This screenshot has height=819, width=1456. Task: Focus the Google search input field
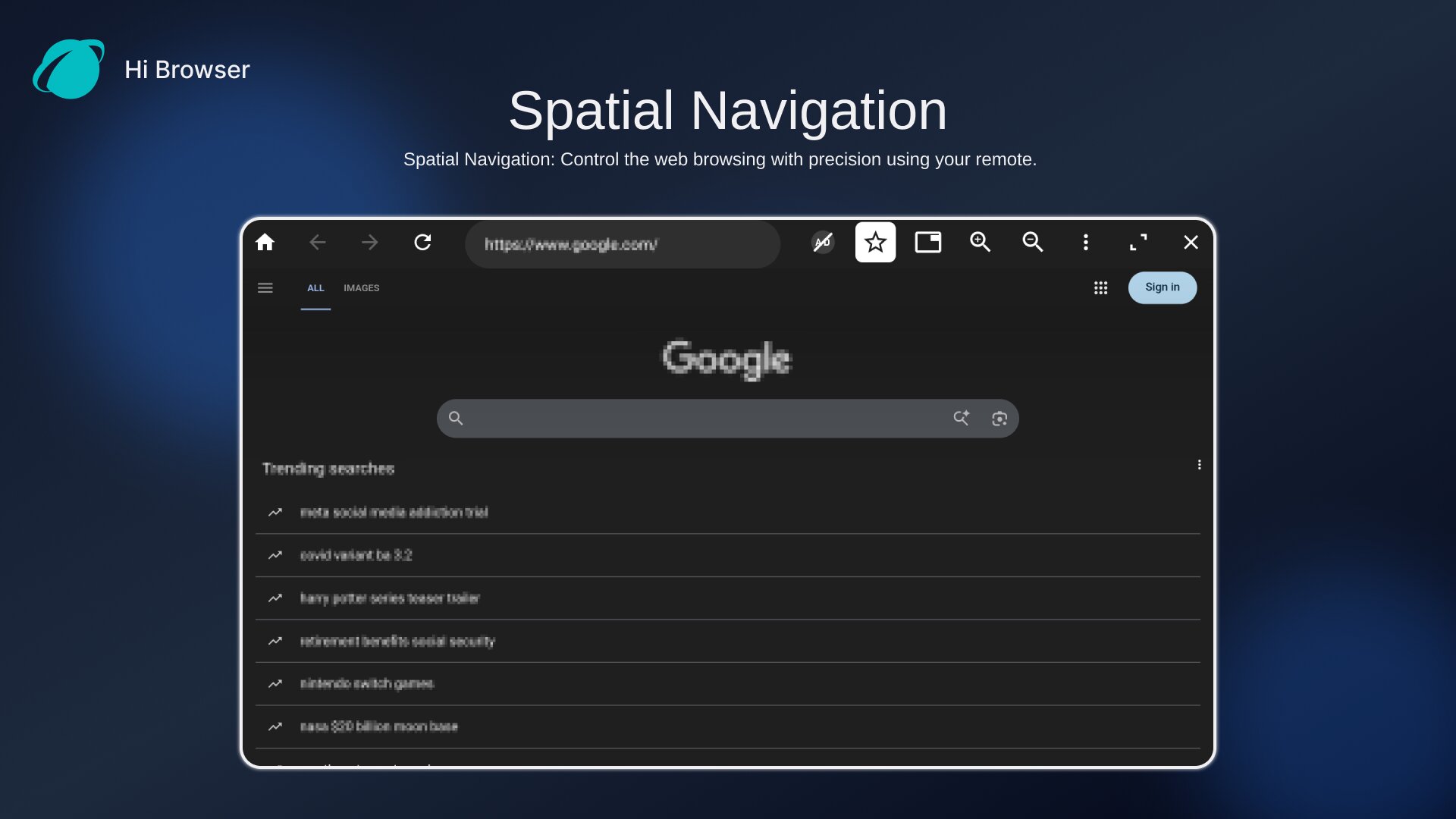pos(705,419)
